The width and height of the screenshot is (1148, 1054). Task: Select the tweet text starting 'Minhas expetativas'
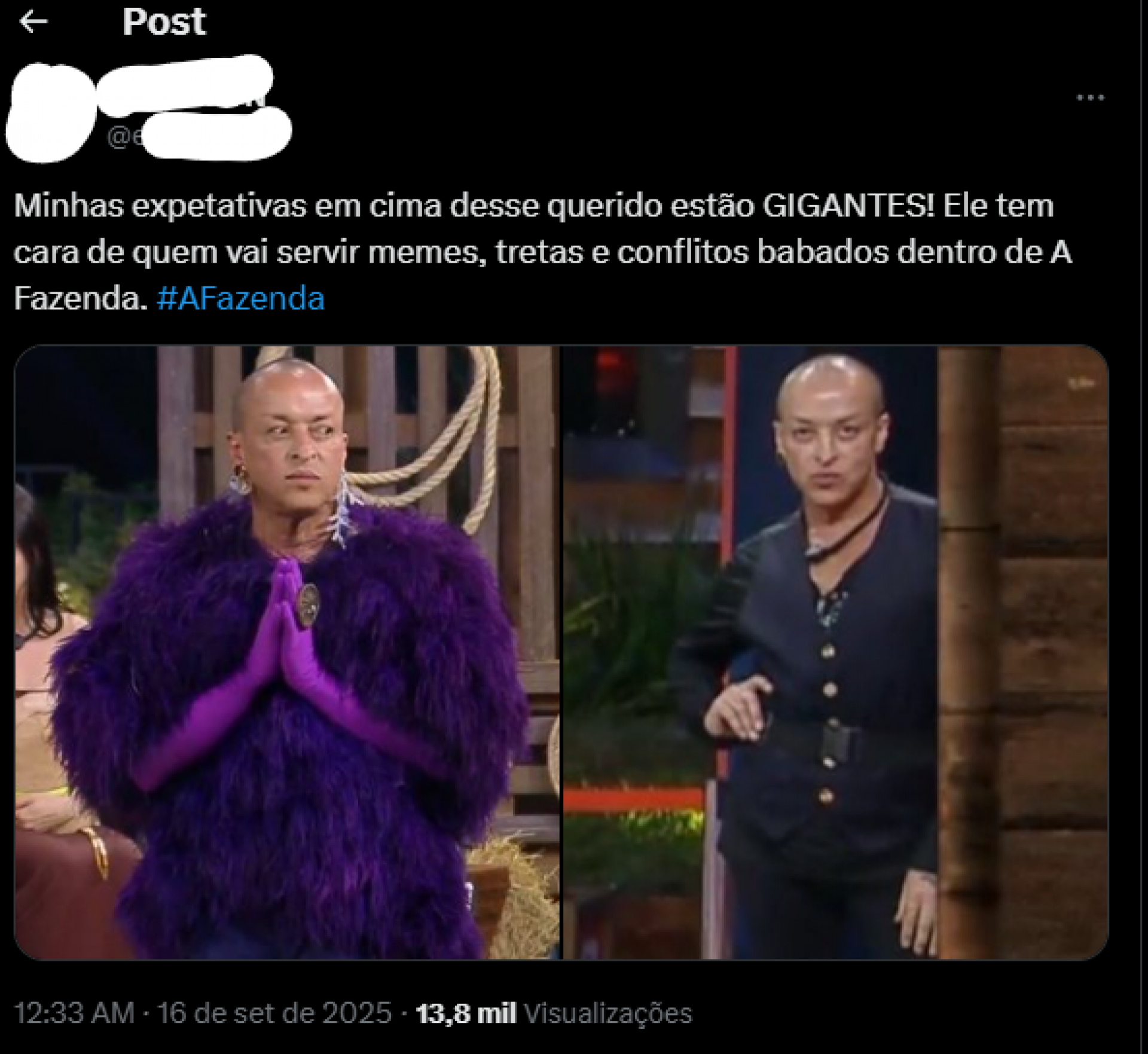click(x=542, y=252)
